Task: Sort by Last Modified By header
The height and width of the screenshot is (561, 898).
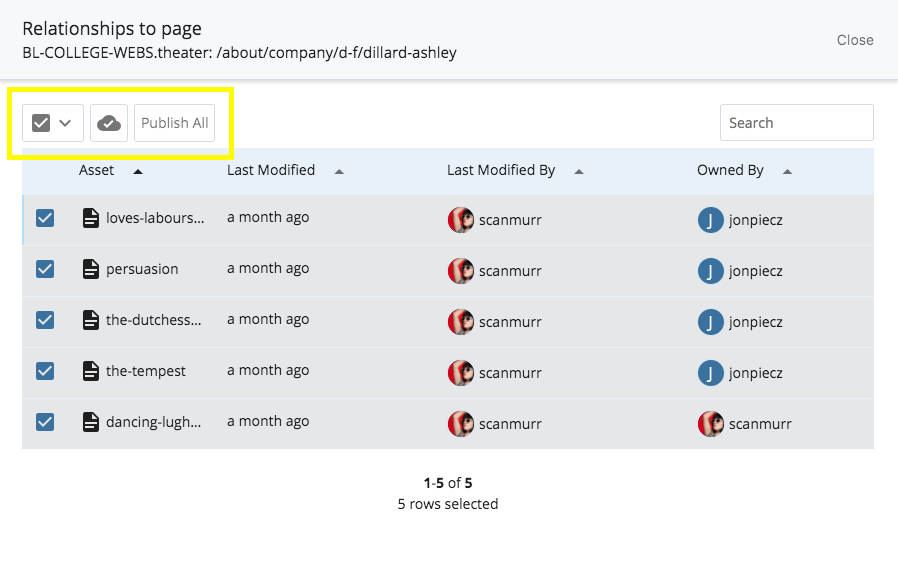Action: click(501, 170)
